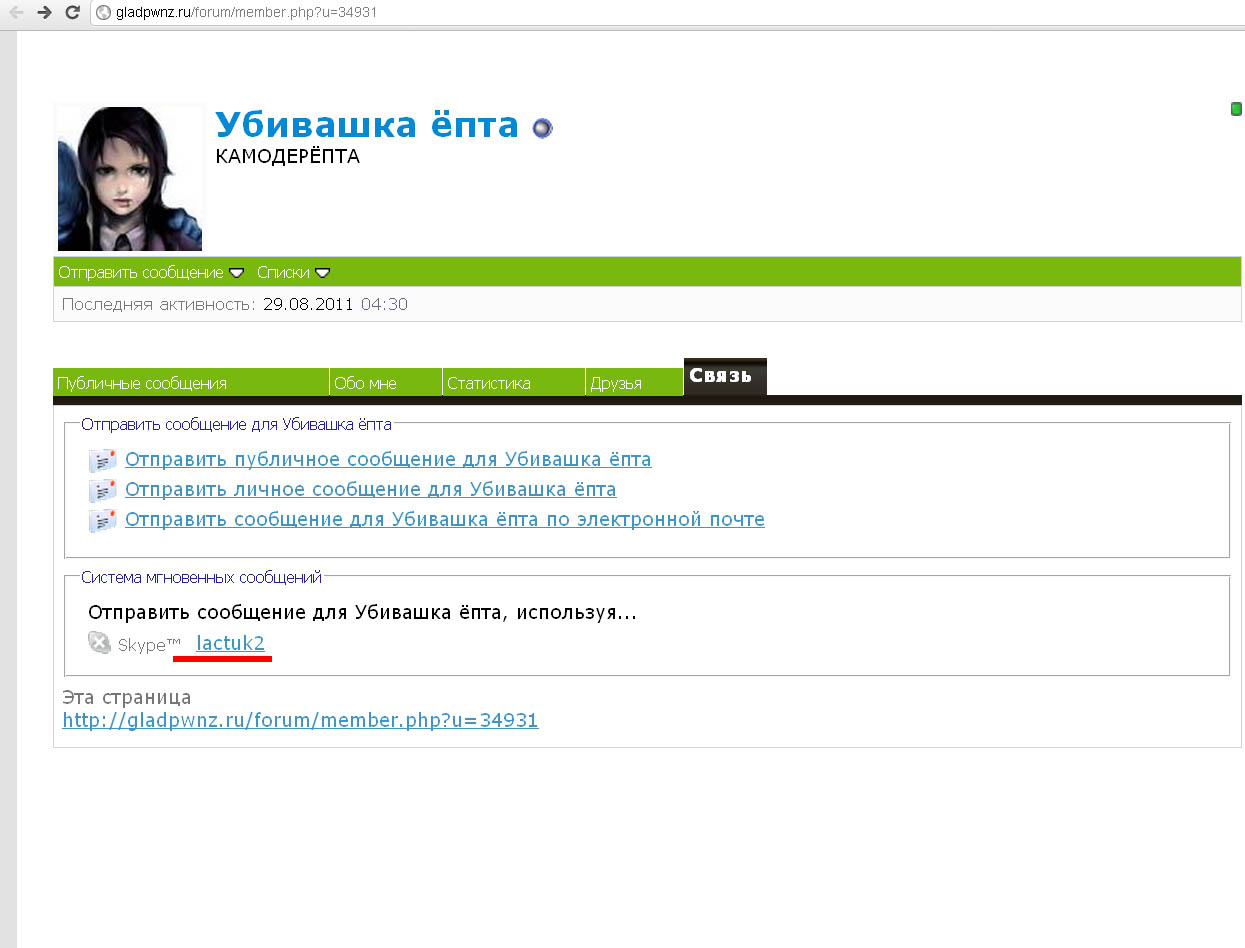The height and width of the screenshot is (948, 1245).
Task: Click the offline status icon beside username
Action: point(542,128)
